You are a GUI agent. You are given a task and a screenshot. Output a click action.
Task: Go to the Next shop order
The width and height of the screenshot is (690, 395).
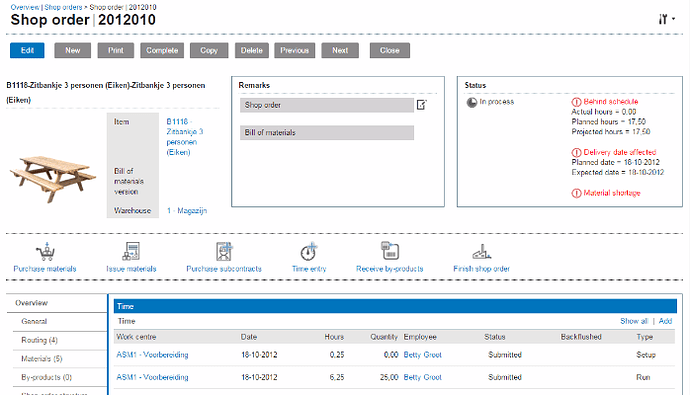click(340, 50)
